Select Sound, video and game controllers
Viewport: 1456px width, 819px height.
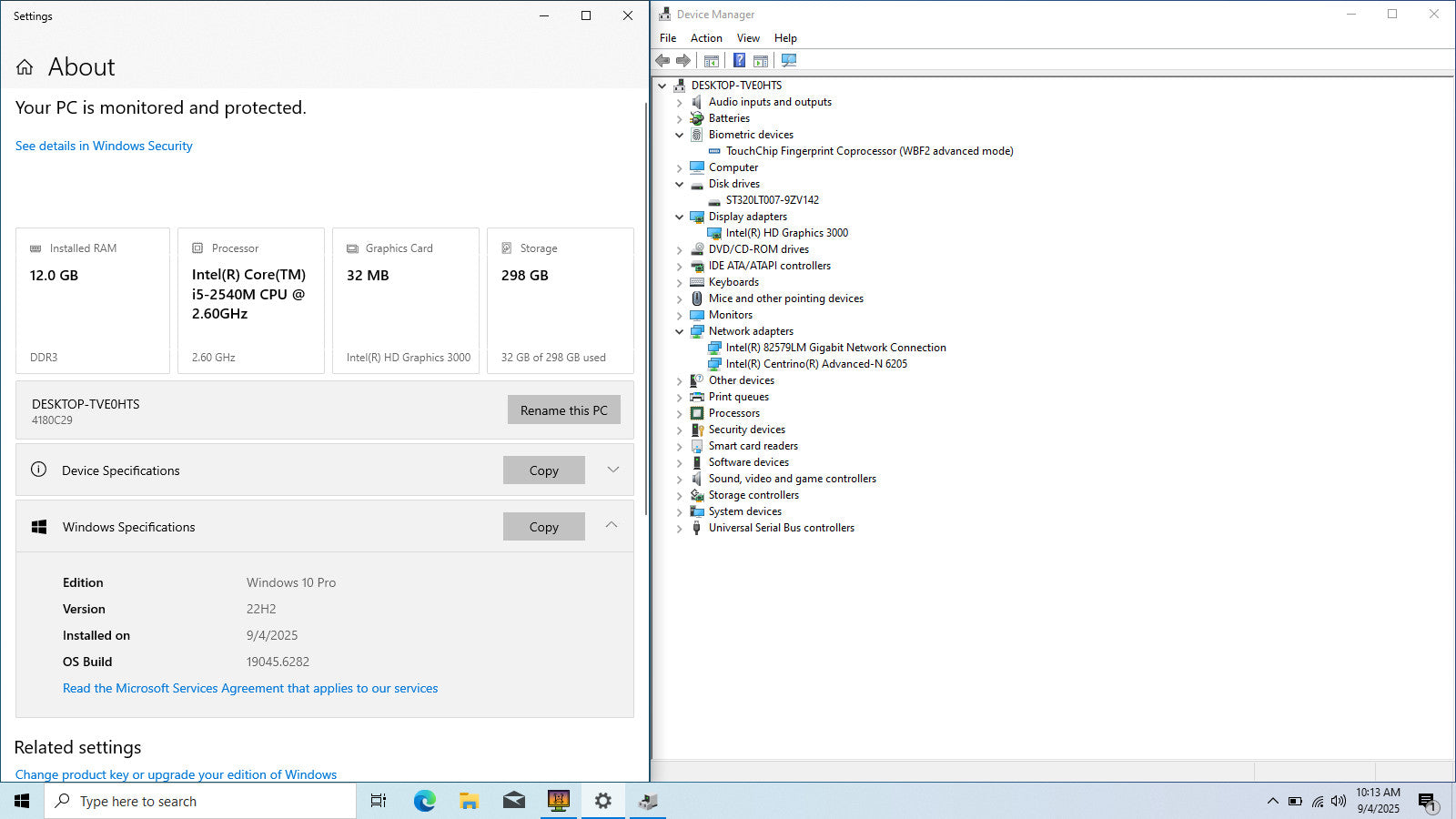[793, 479]
